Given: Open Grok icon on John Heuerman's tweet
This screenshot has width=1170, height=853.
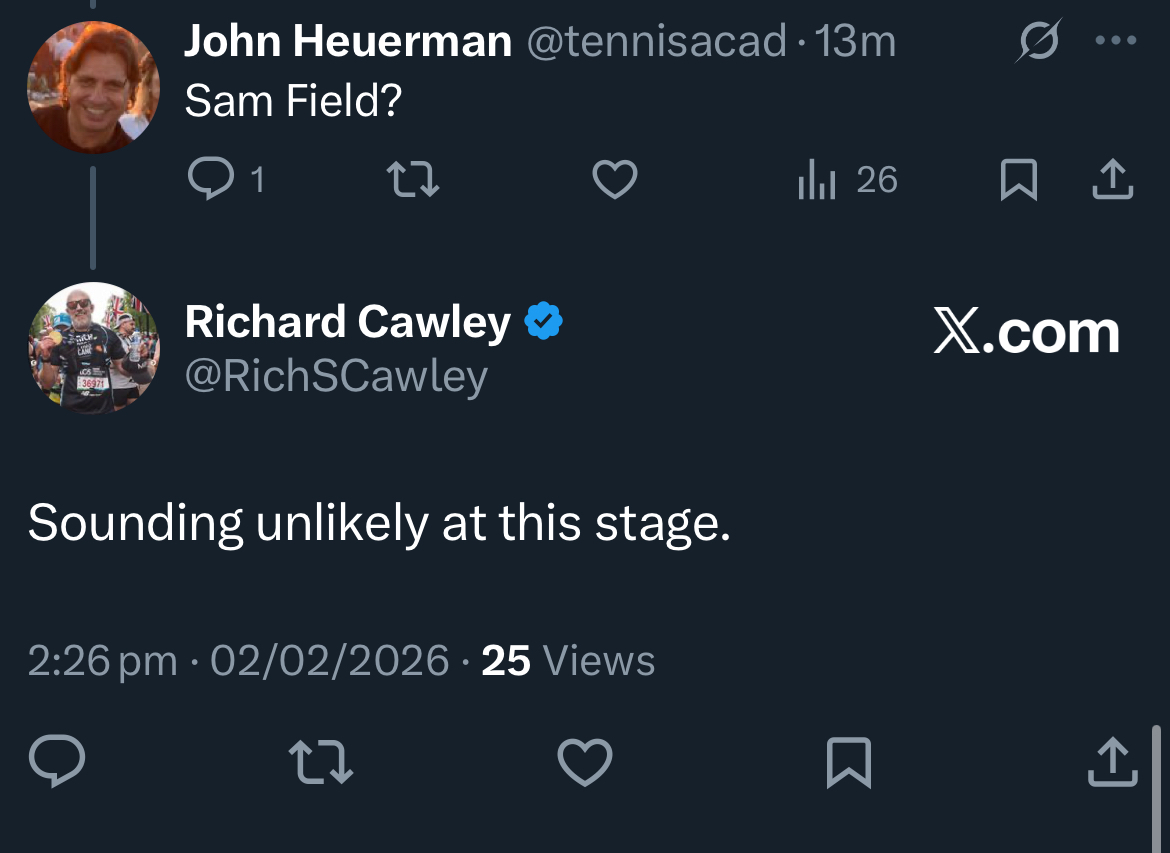Looking at the screenshot, I should (x=1039, y=42).
